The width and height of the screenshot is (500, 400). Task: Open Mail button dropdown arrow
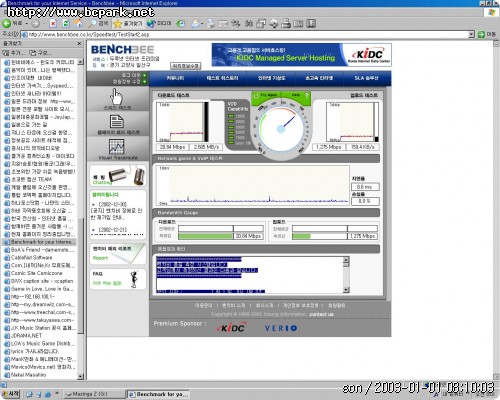click(x=202, y=24)
